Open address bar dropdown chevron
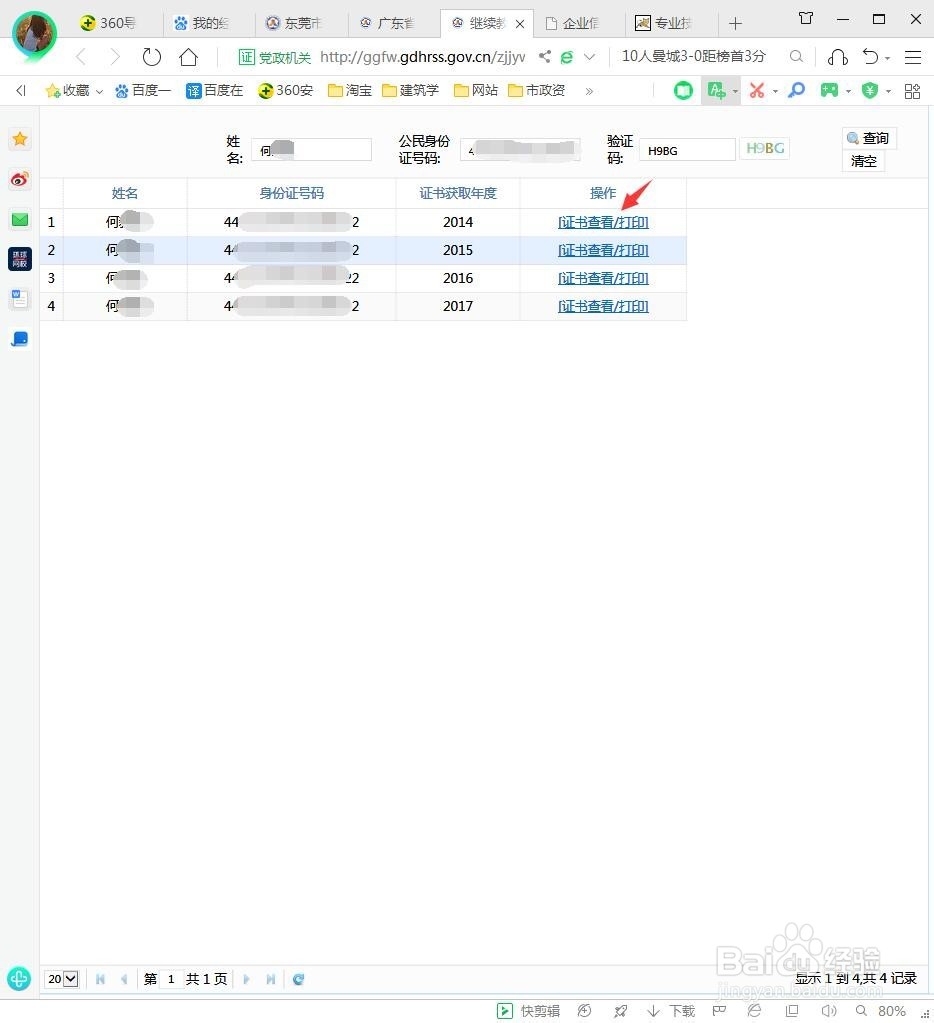The width and height of the screenshot is (934, 1023). tap(590, 57)
